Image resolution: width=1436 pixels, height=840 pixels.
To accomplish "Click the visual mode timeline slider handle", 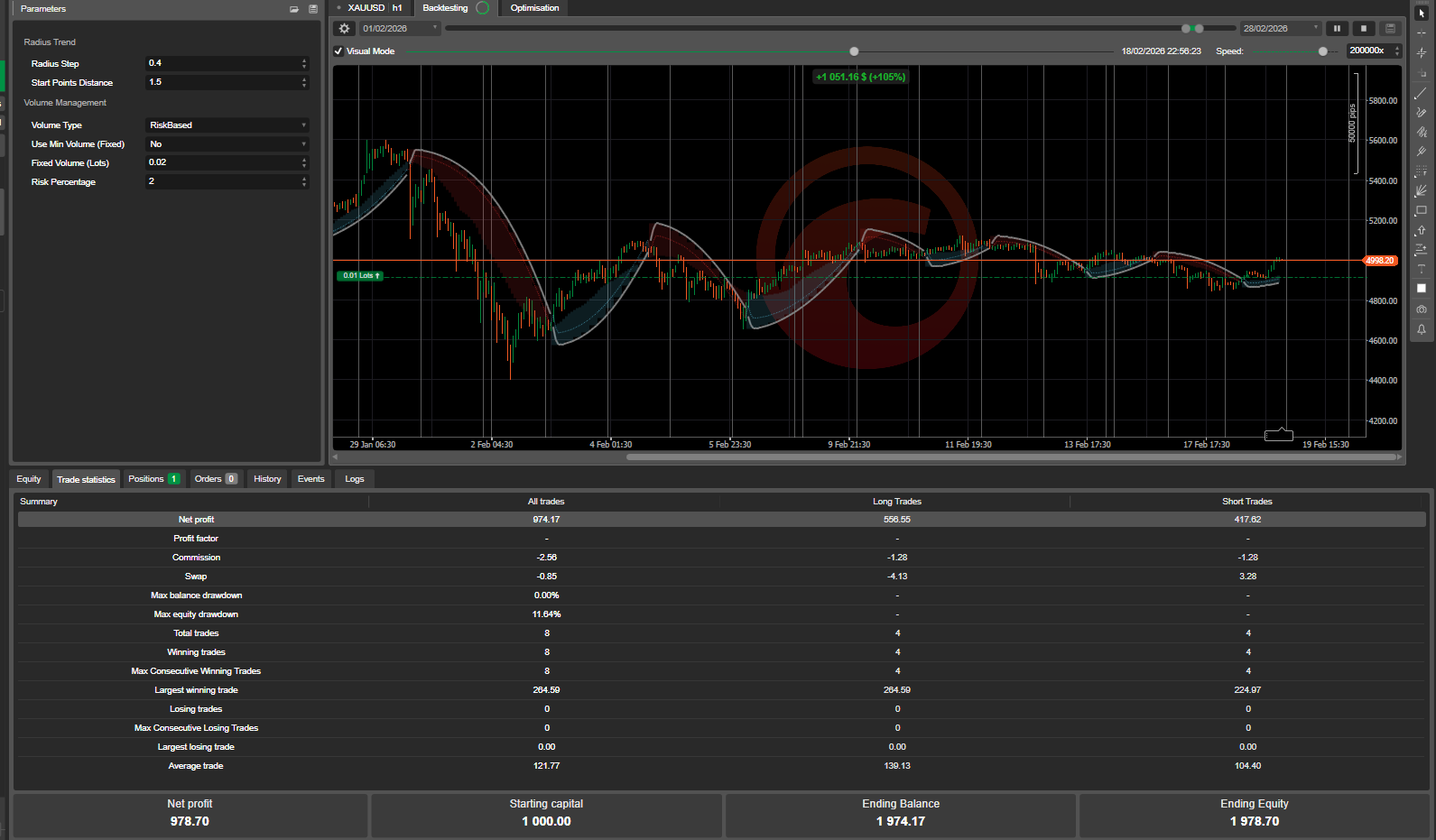I will pos(854,51).
